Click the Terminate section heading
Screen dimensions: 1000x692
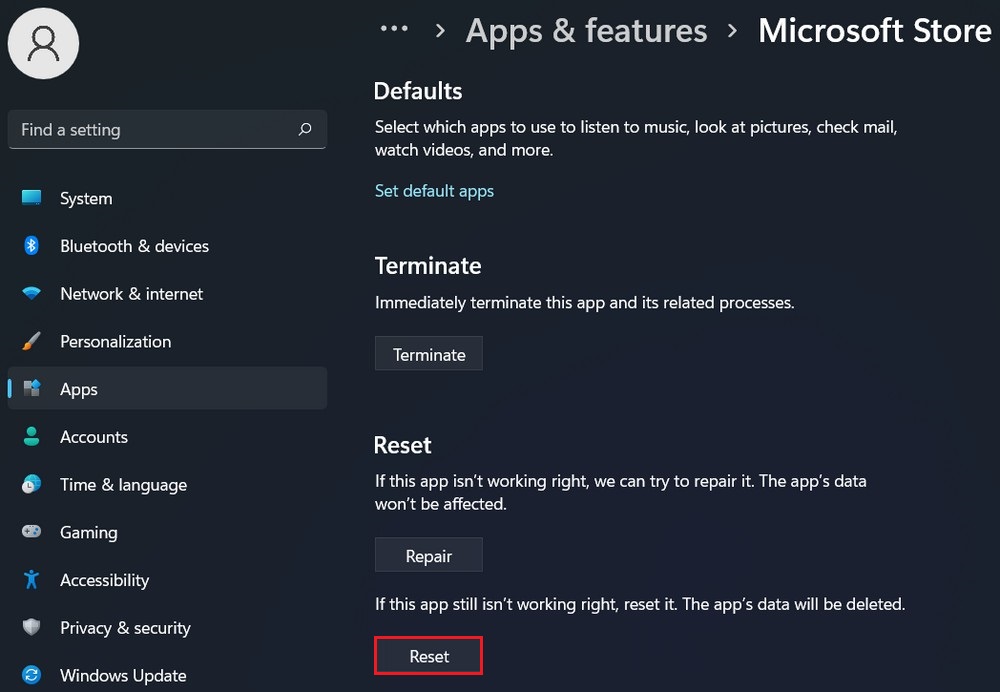428,266
